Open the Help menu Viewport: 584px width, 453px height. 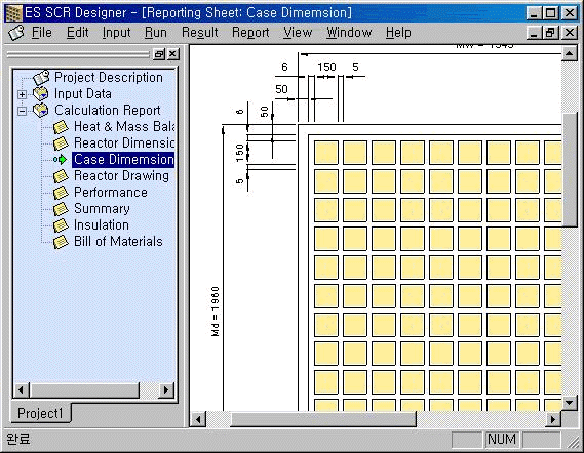(x=399, y=33)
